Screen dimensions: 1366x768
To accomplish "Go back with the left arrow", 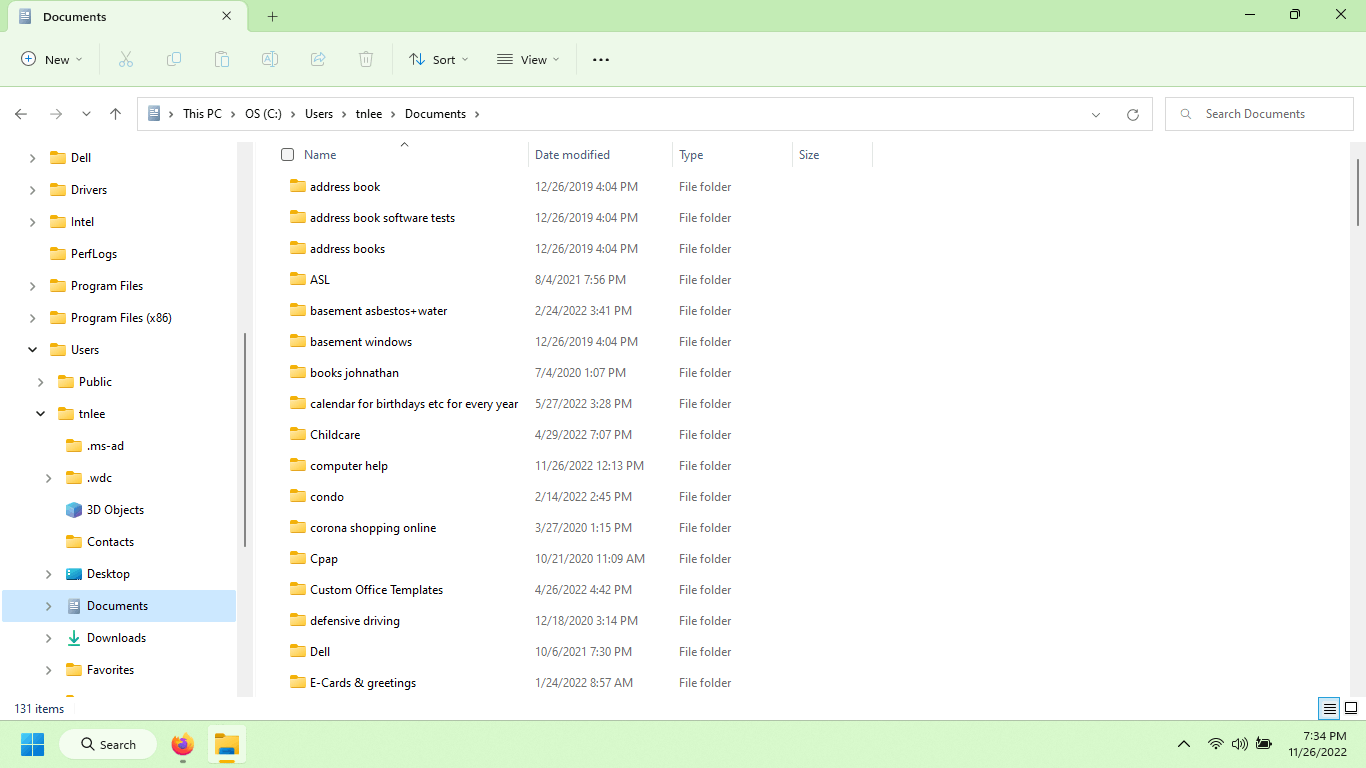I will click(x=21, y=114).
